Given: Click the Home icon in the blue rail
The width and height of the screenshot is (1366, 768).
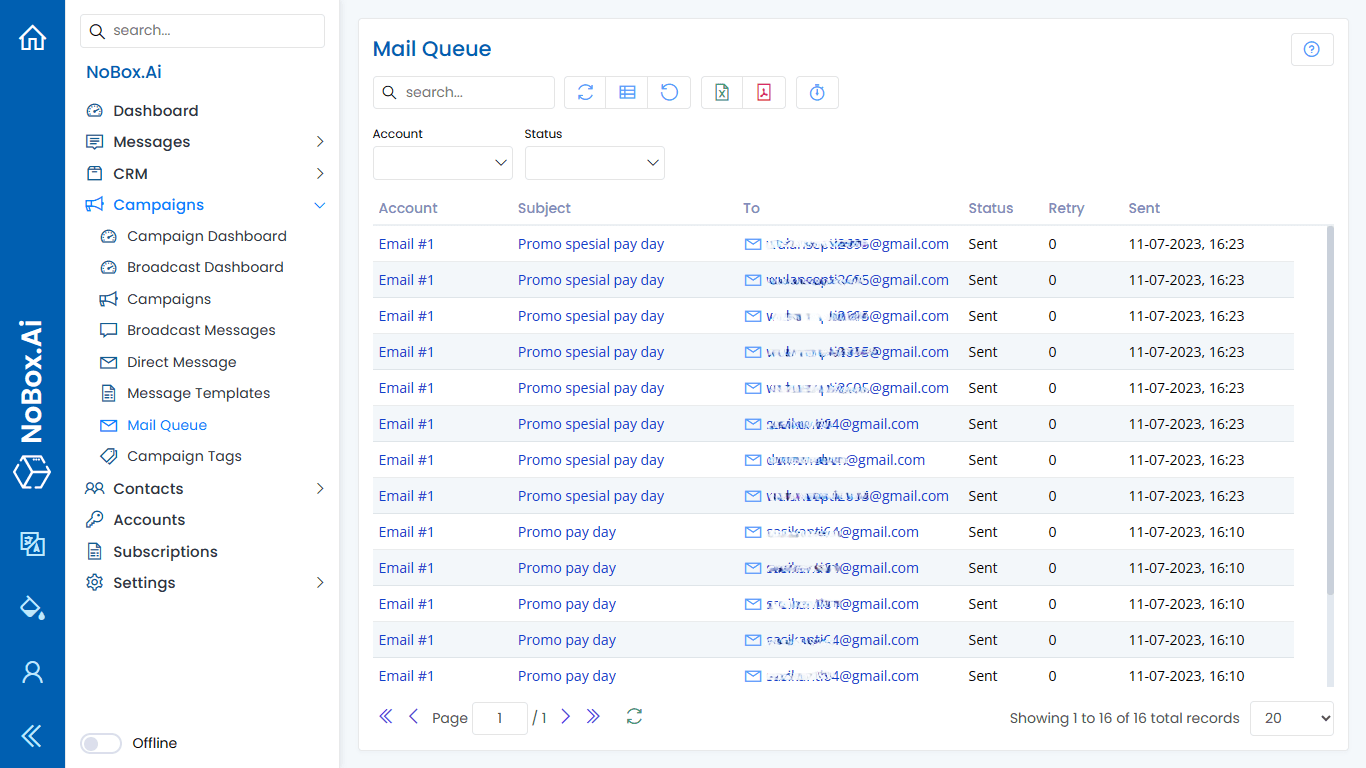Looking at the screenshot, I should (32, 36).
